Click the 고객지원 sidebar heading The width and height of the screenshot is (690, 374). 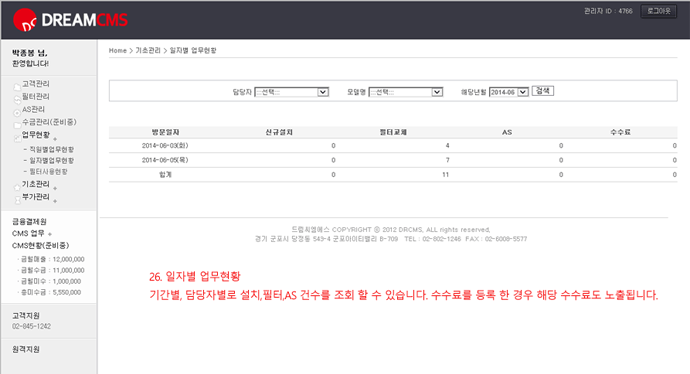pos(26,315)
